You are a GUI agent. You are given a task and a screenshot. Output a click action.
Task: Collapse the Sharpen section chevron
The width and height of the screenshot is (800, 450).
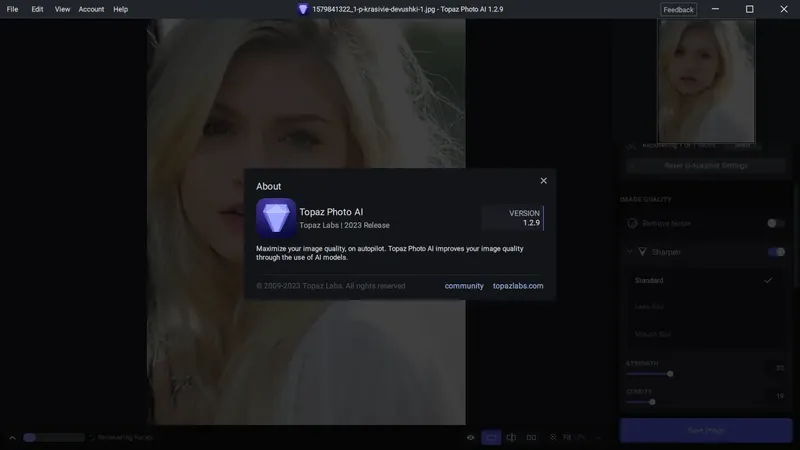pos(630,252)
